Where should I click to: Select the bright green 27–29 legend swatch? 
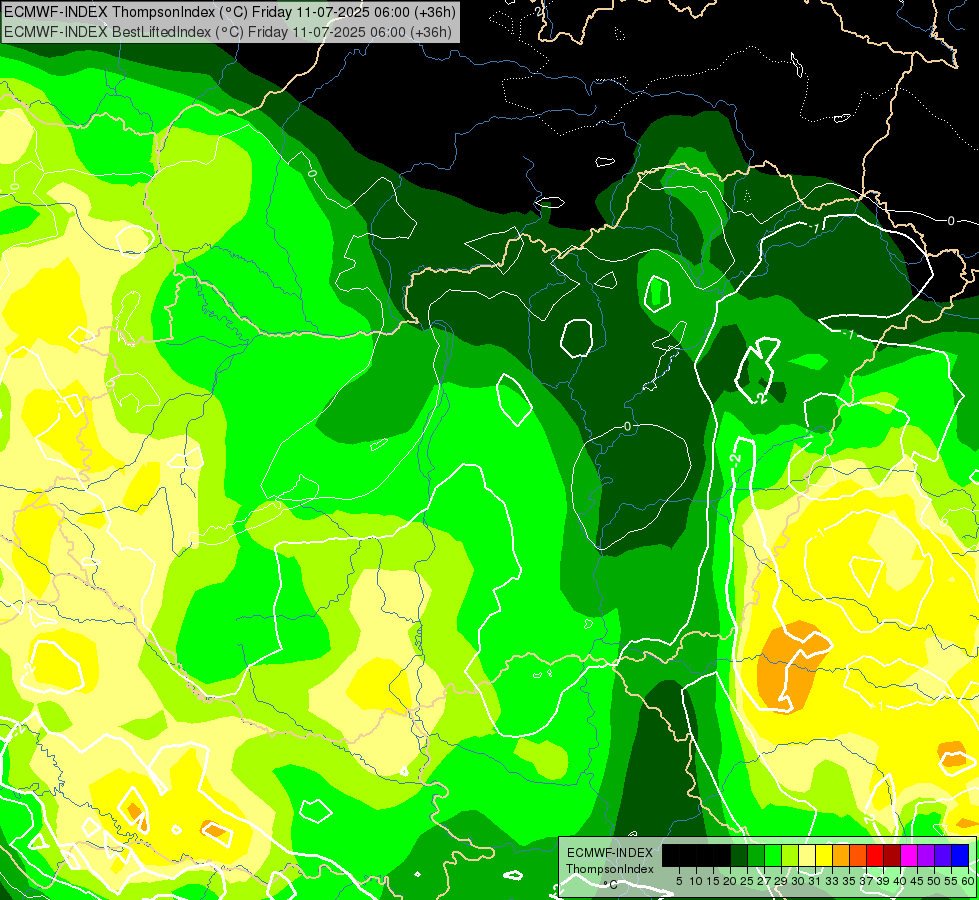tap(773, 855)
